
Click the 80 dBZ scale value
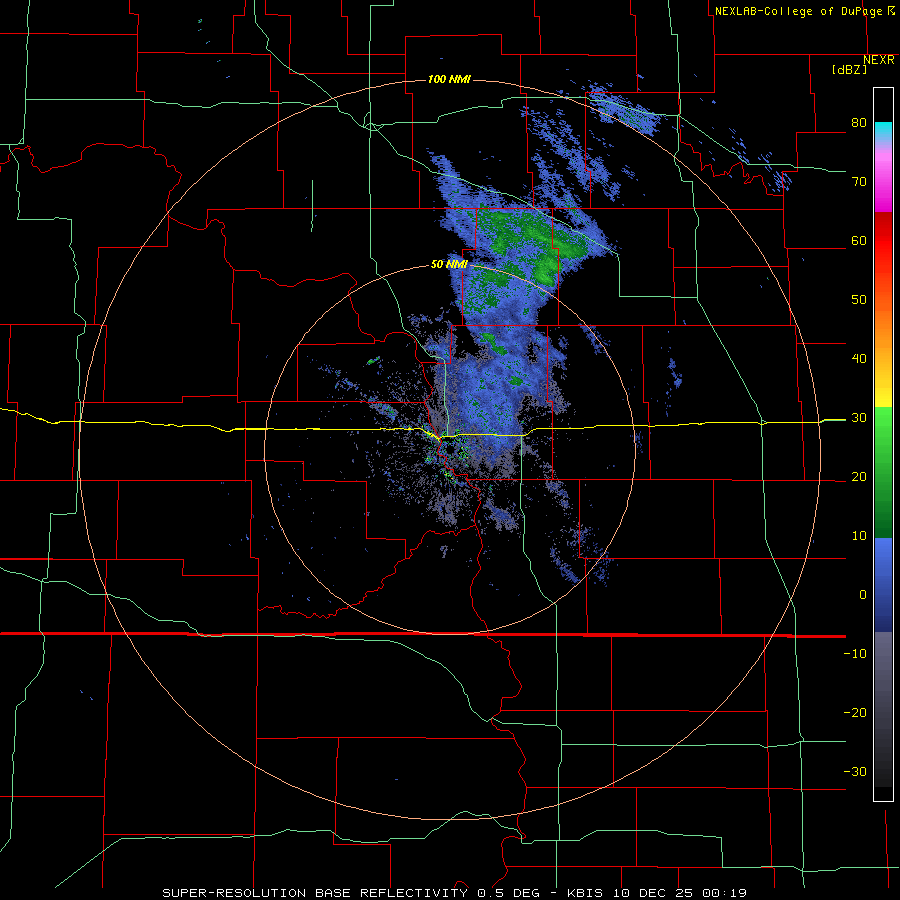click(x=859, y=122)
